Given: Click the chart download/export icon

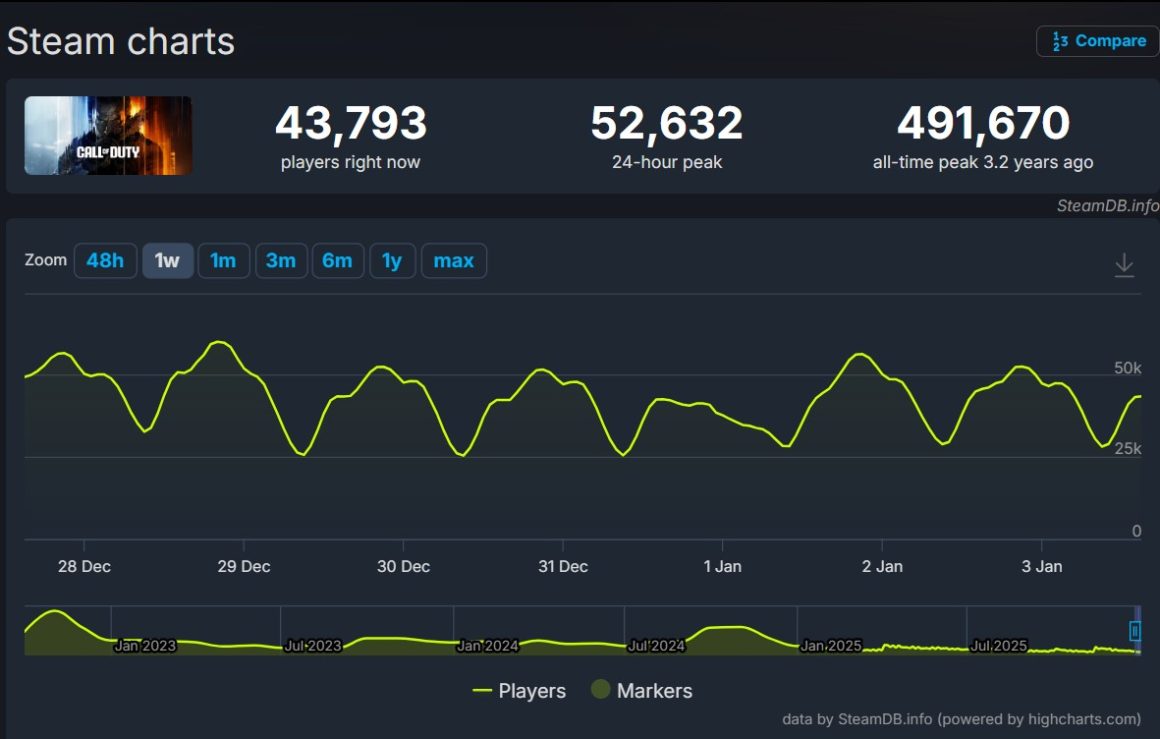Looking at the screenshot, I should point(1124,264).
